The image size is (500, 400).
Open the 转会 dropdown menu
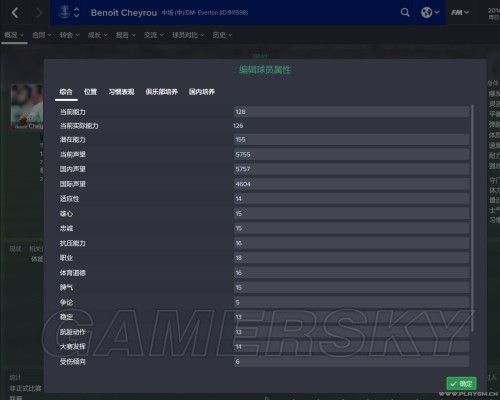point(69,35)
